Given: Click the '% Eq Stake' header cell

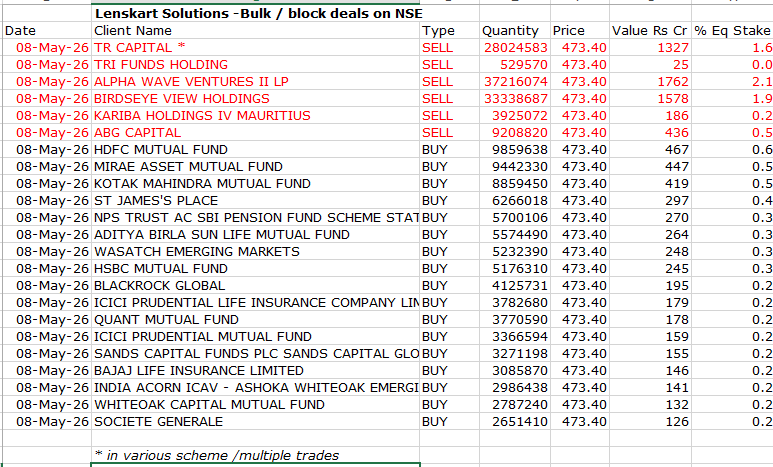Looking at the screenshot, I should click(732, 31).
